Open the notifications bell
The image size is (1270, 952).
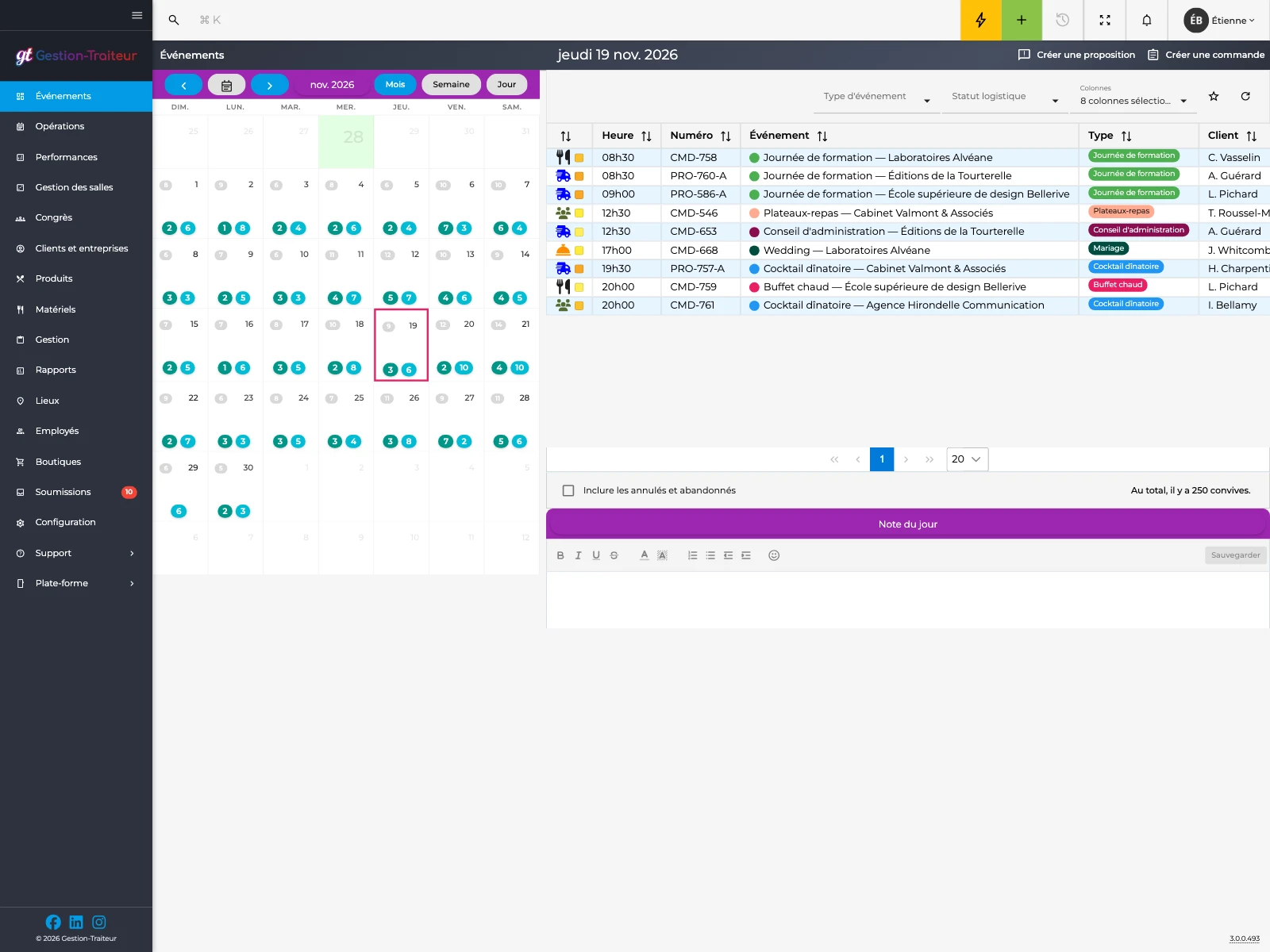pyautogui.click(x=1147, y=20)
